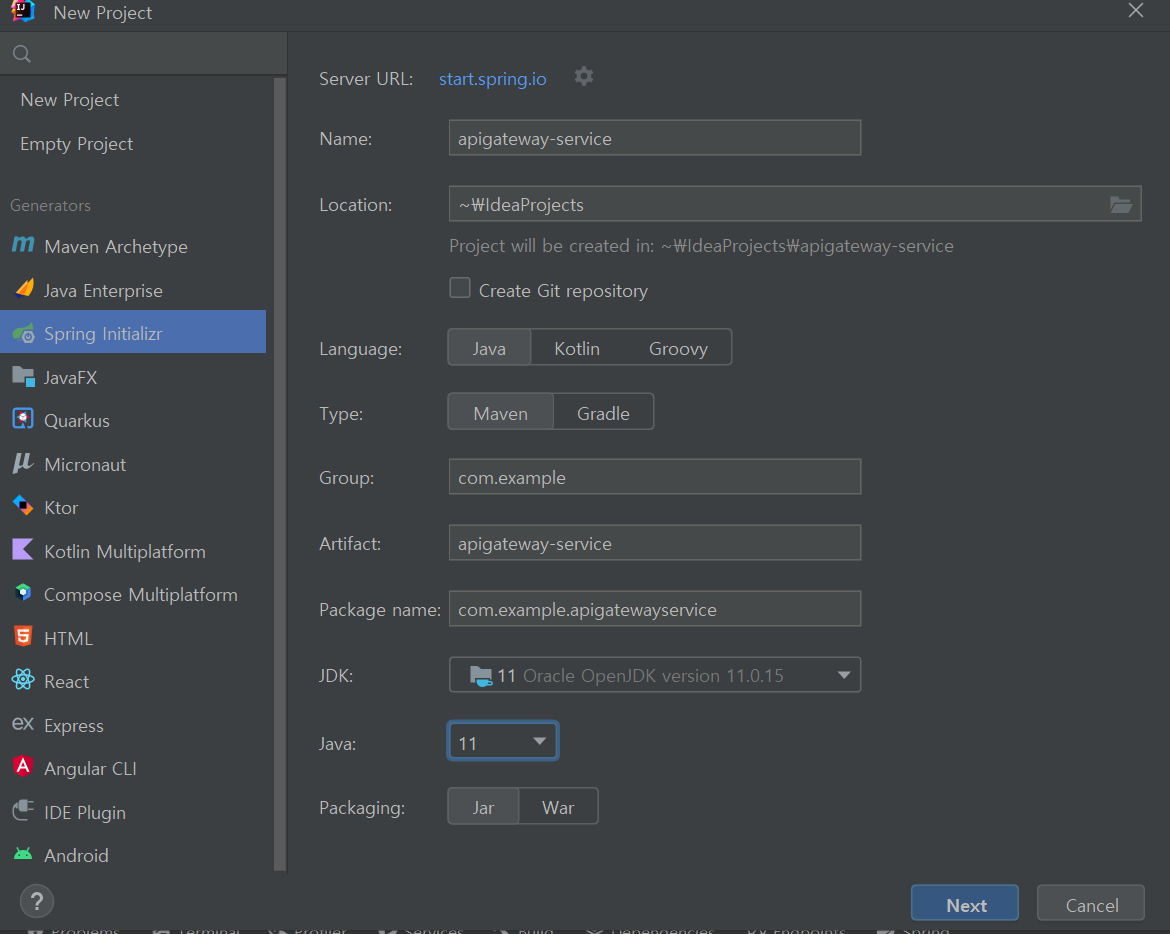This screenshot has width=1170, height=934.
Task: Click the Cancel button
Action: pos(1091,903)
